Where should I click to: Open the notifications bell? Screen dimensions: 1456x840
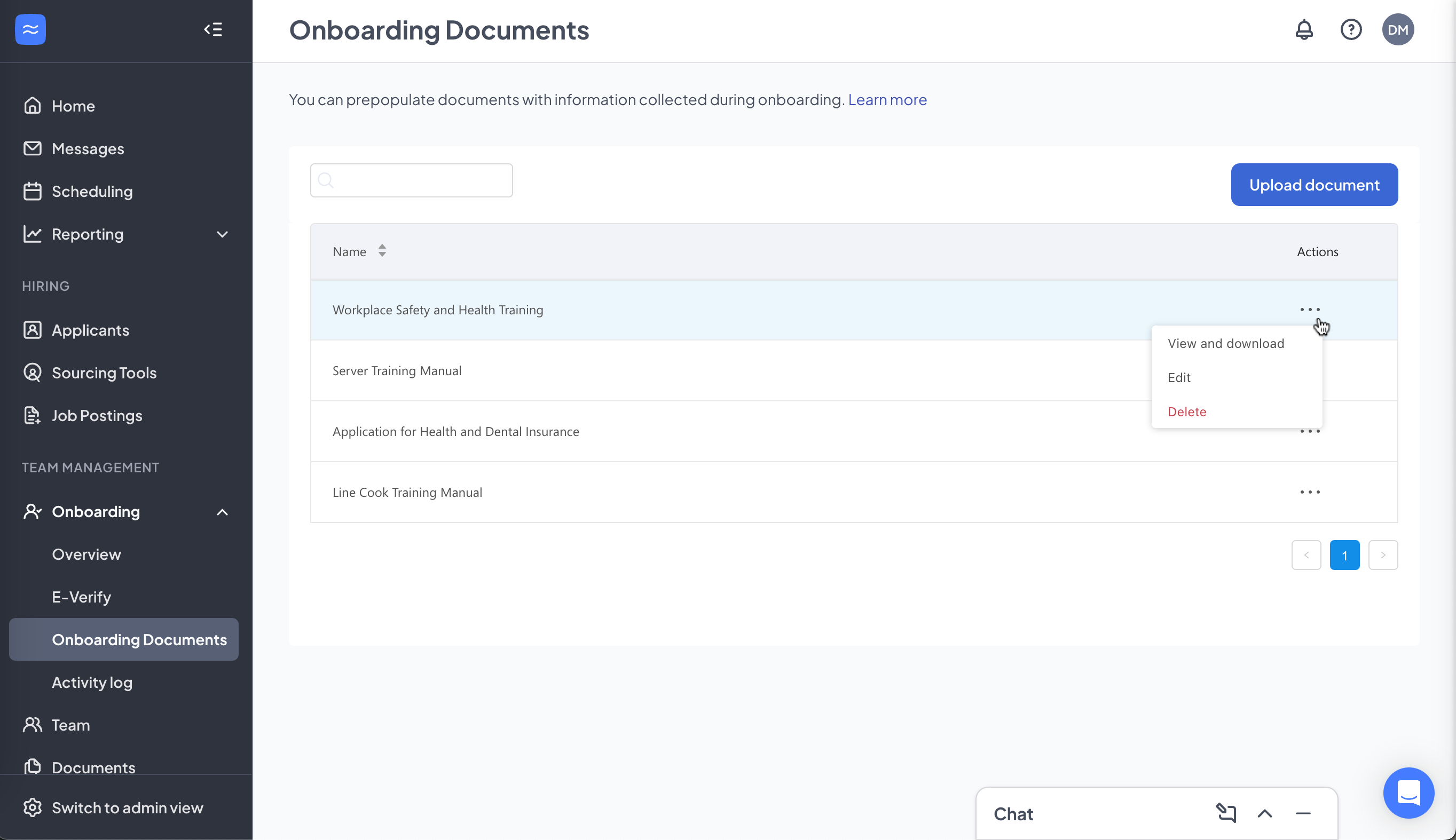point(1304,29)
